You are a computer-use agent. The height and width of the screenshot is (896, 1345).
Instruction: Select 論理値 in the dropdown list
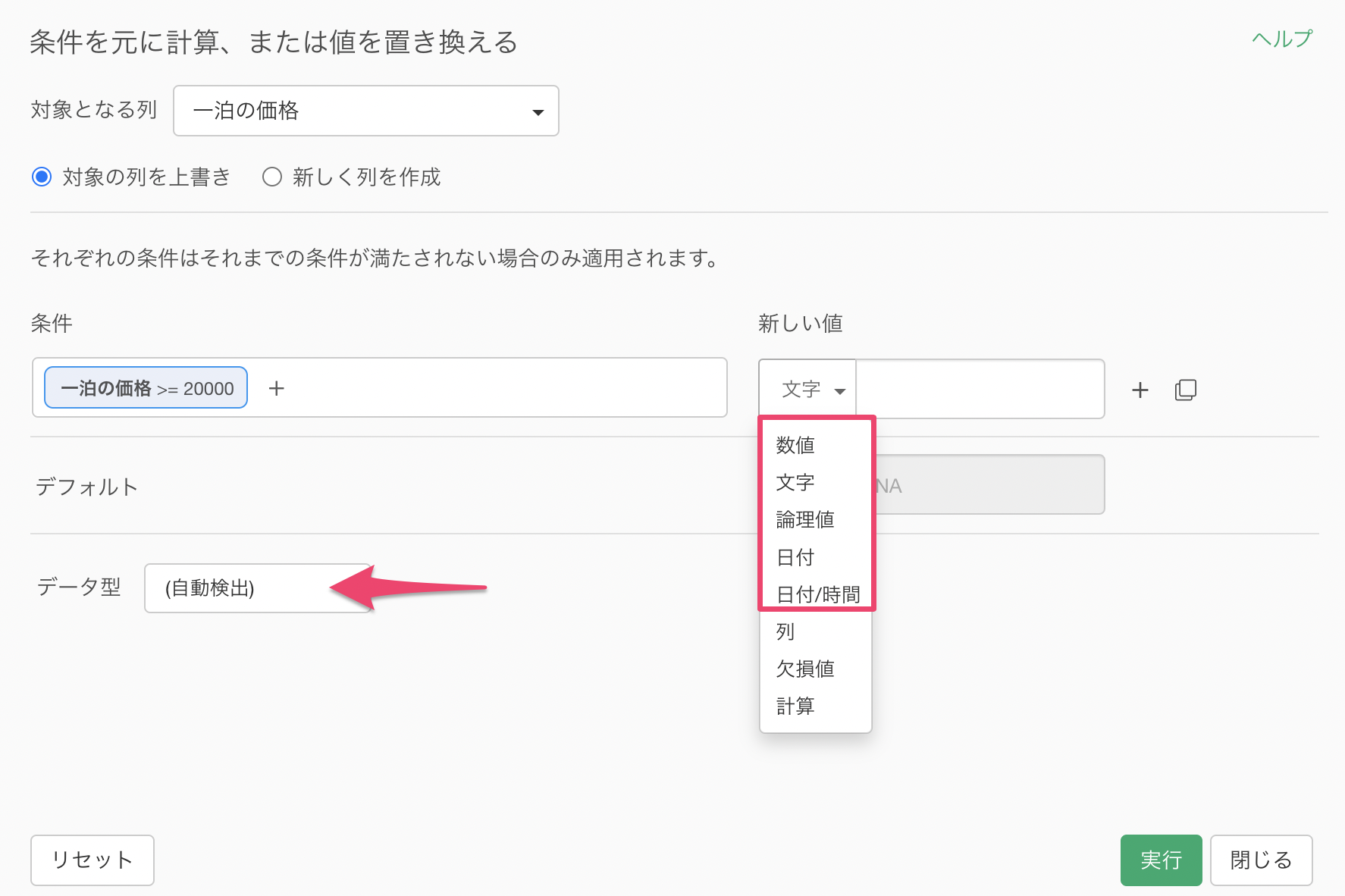(x=805, y=519)
